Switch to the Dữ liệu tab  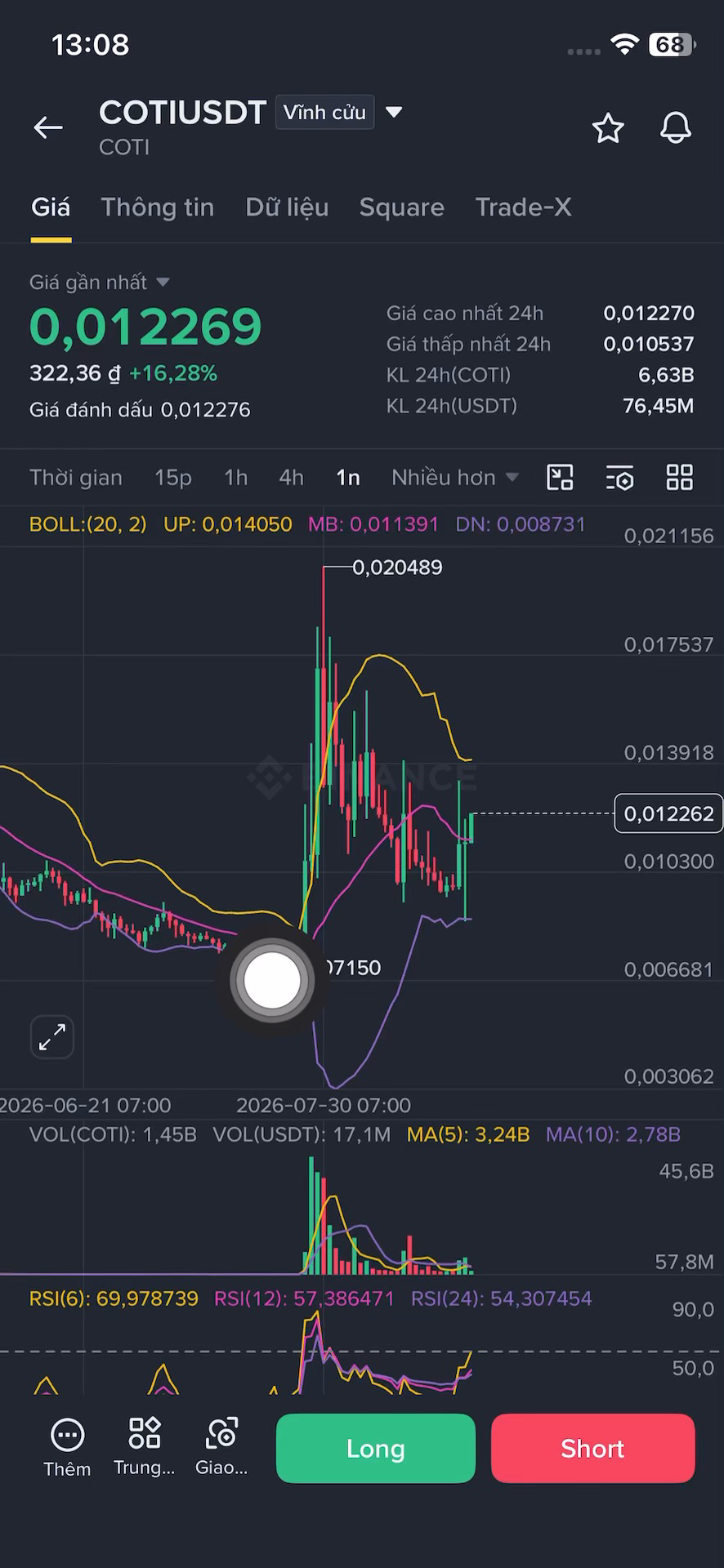[x=287, y=207]
